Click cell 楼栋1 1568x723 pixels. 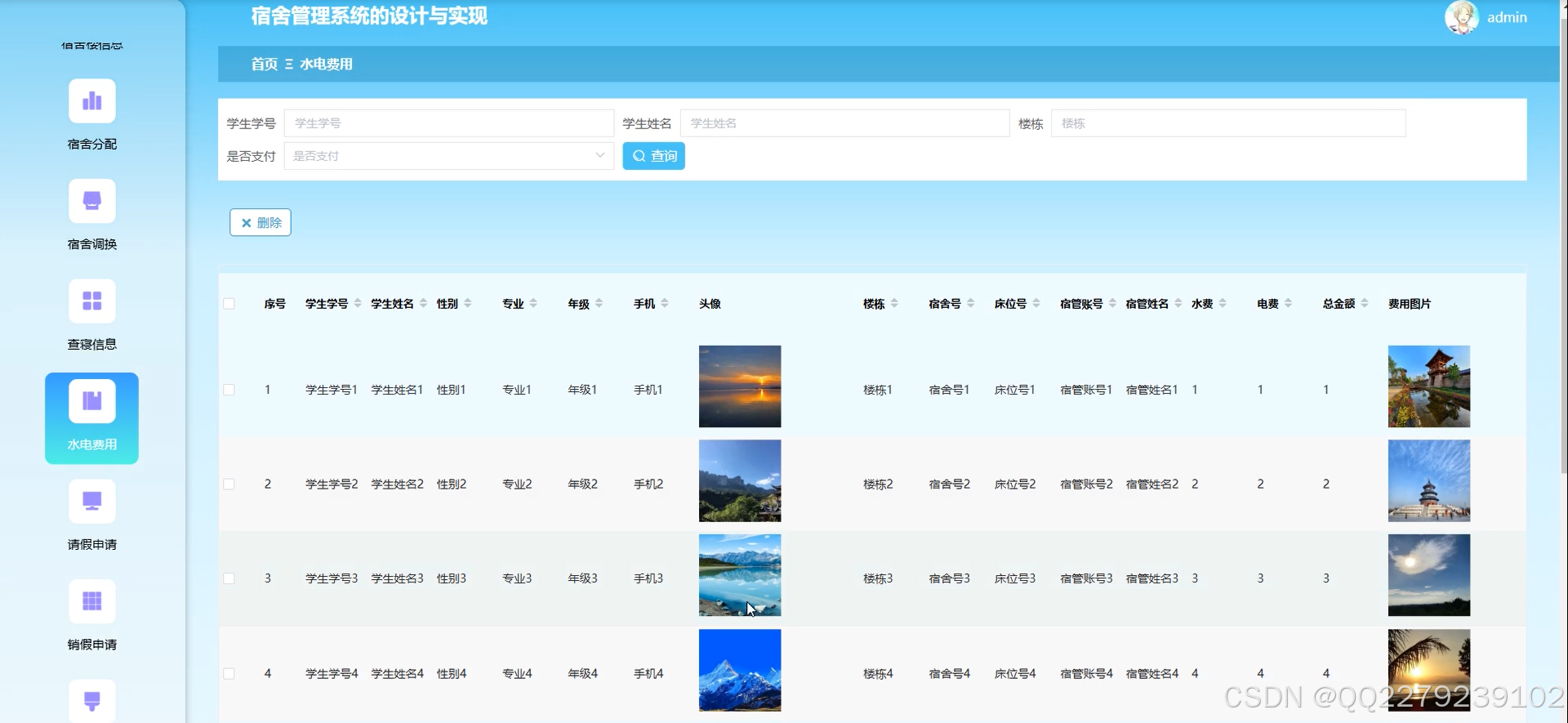point(878,390)
